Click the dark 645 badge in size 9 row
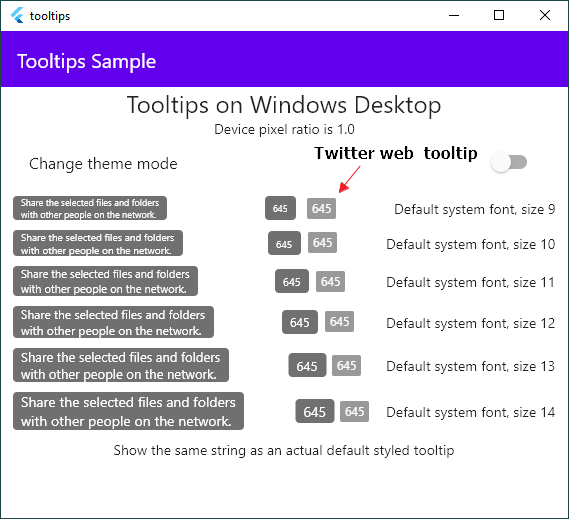This screenshot has height=519, width=569. click(x=280, y=208)
